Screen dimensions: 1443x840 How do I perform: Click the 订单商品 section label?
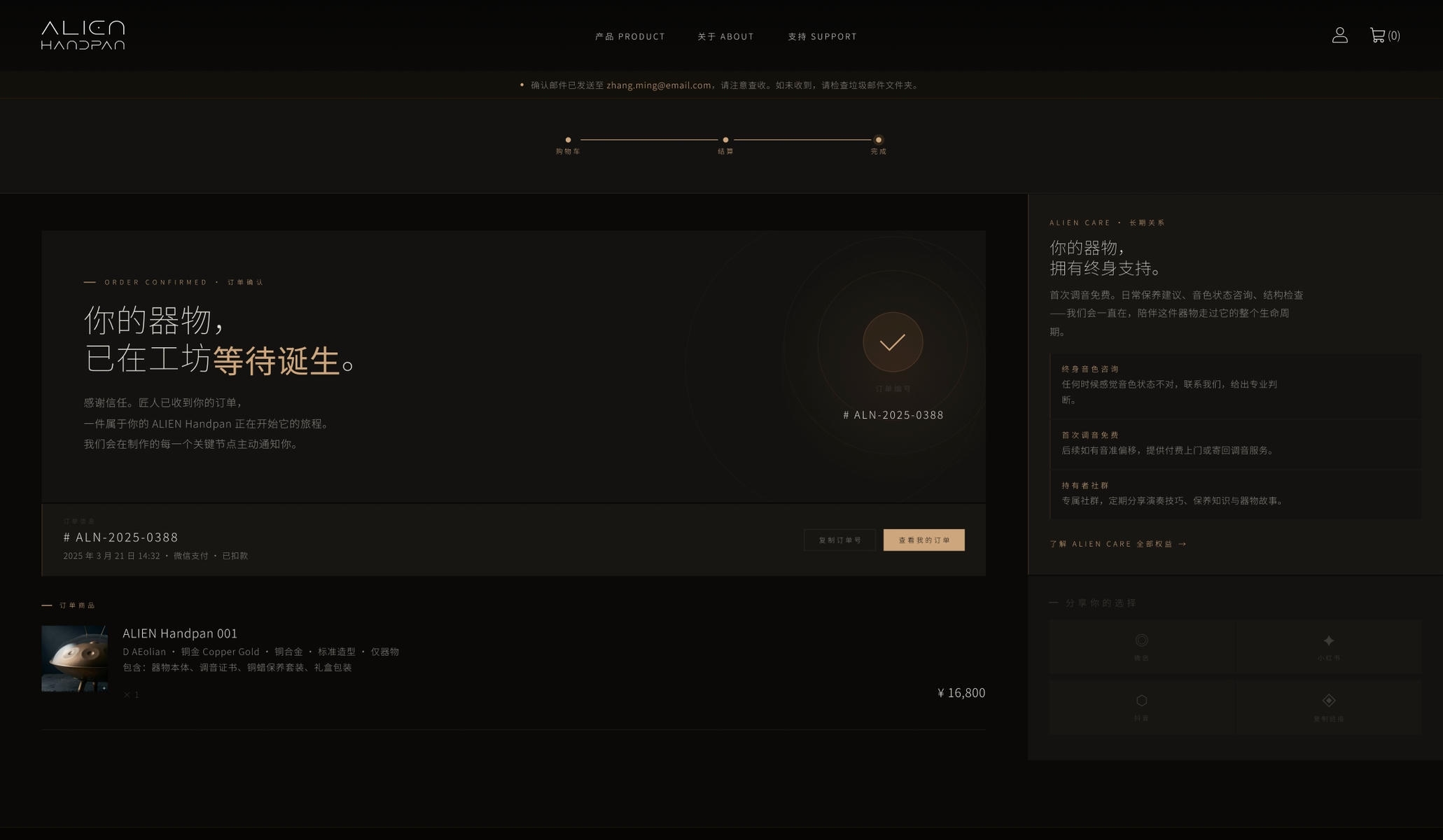click(x=77, y=605)
